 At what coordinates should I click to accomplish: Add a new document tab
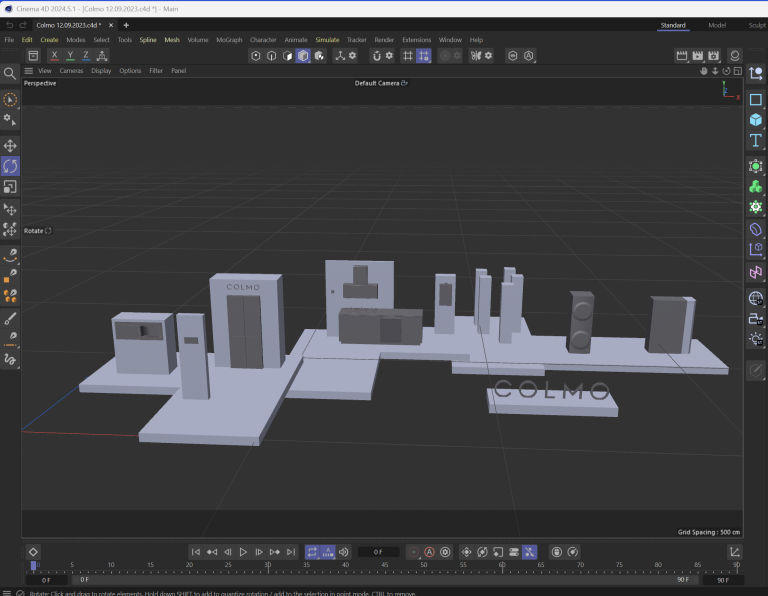(126, 25)
